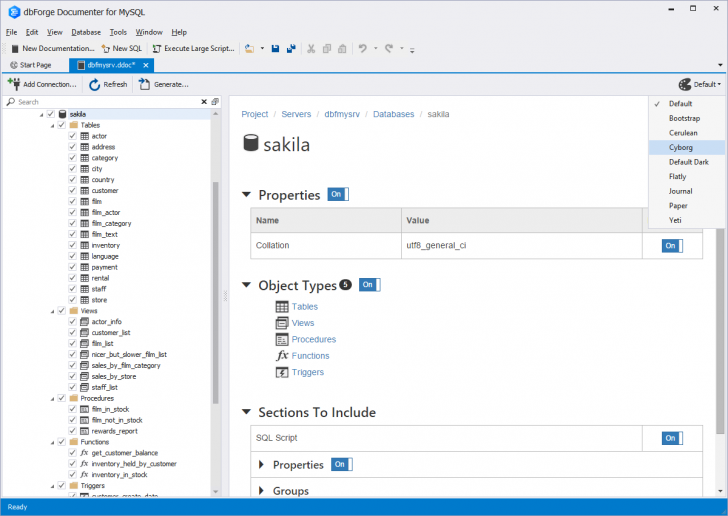Collapse the Properties section heading triangle

point(247,195)
